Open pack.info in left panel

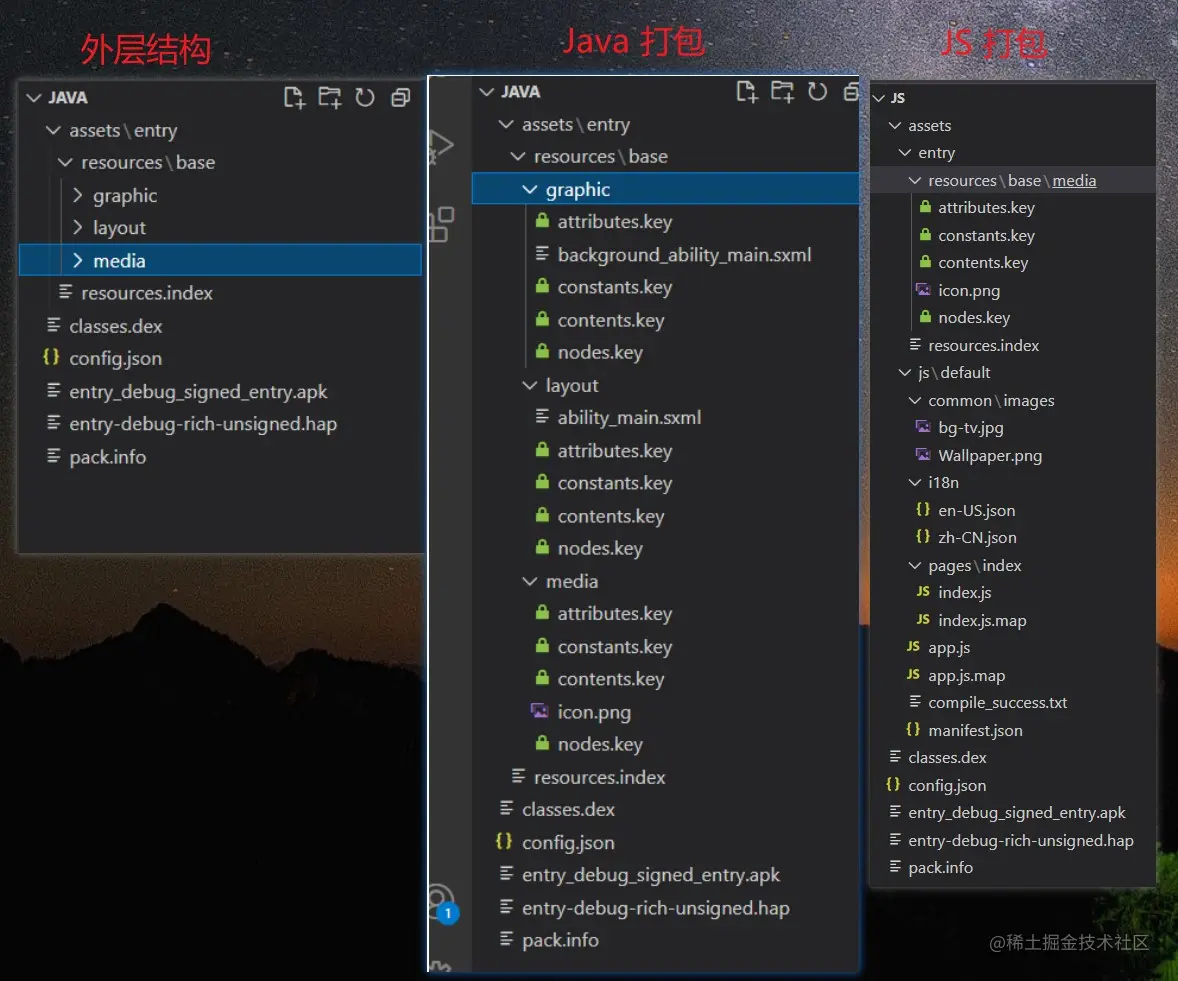click(x=107, y=457)
